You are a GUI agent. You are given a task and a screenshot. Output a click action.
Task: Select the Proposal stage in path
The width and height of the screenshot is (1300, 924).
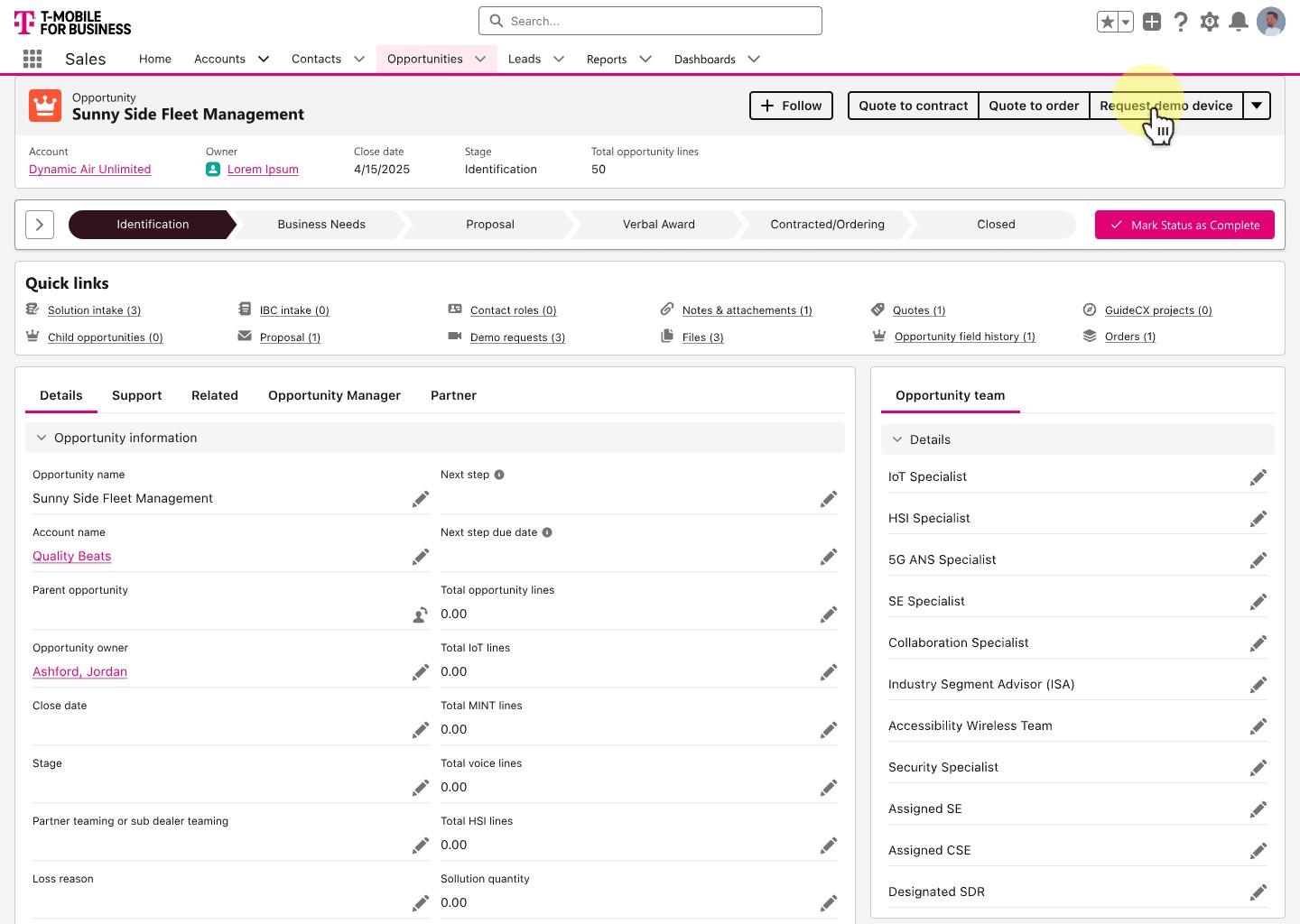click(490, 225)
